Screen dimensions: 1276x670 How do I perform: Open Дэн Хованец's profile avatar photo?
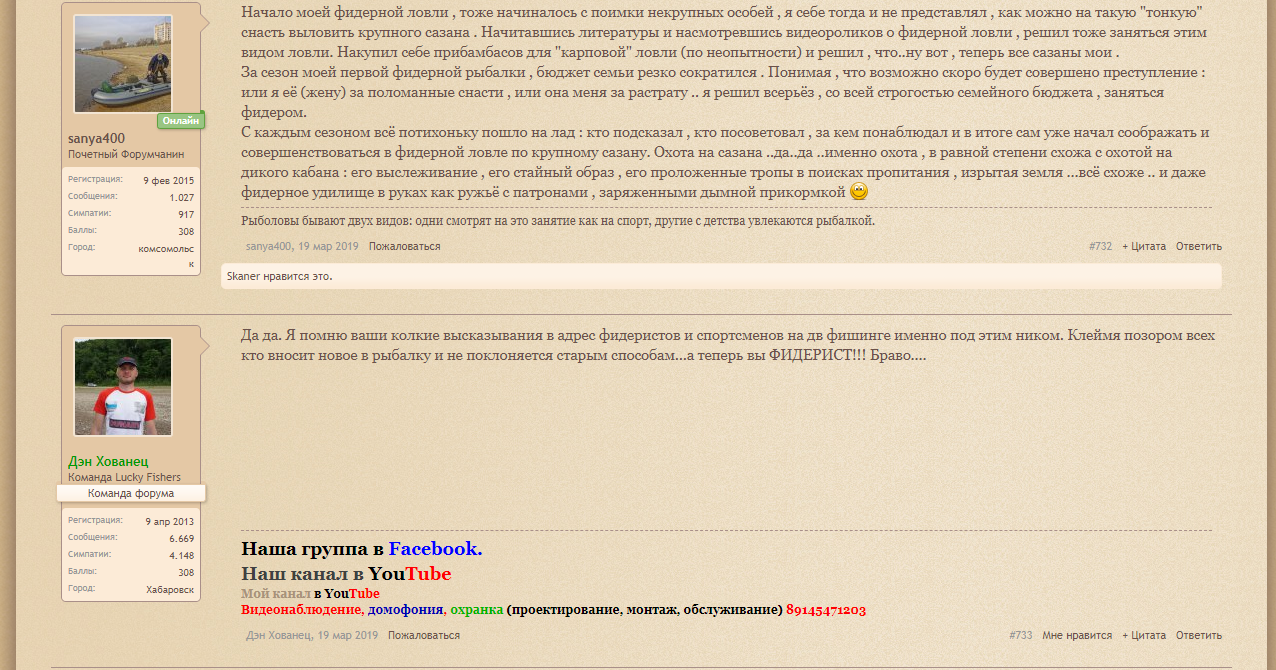[x=123, y=387]
